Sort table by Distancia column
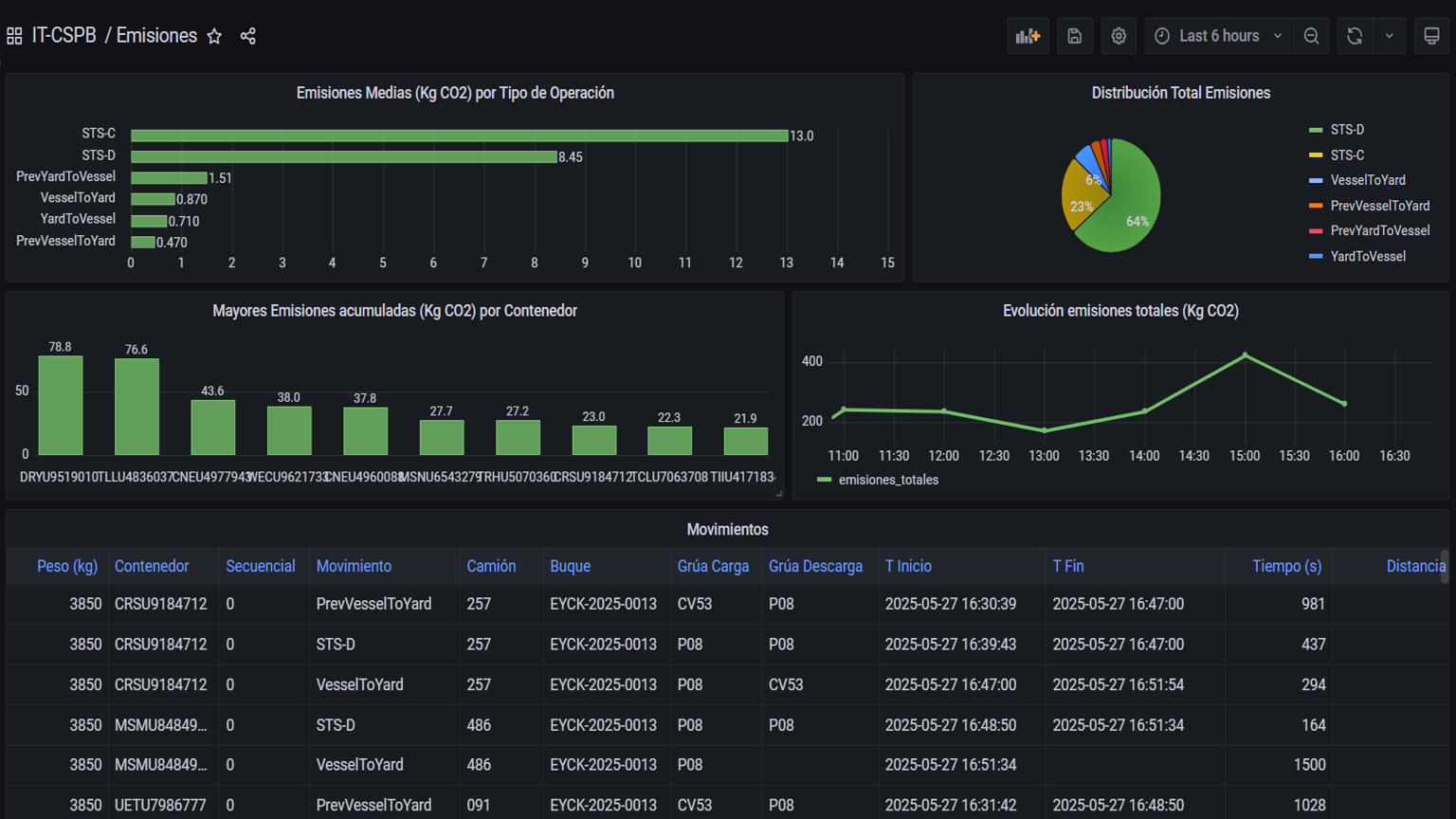1456x819 pixels. point(1416,566)
